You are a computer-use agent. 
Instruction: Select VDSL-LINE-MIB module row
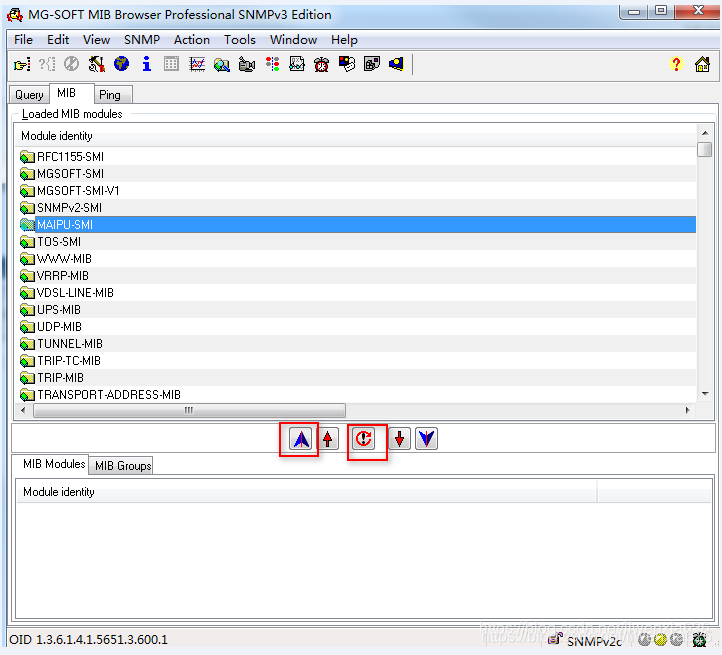[x=357, y=293]
